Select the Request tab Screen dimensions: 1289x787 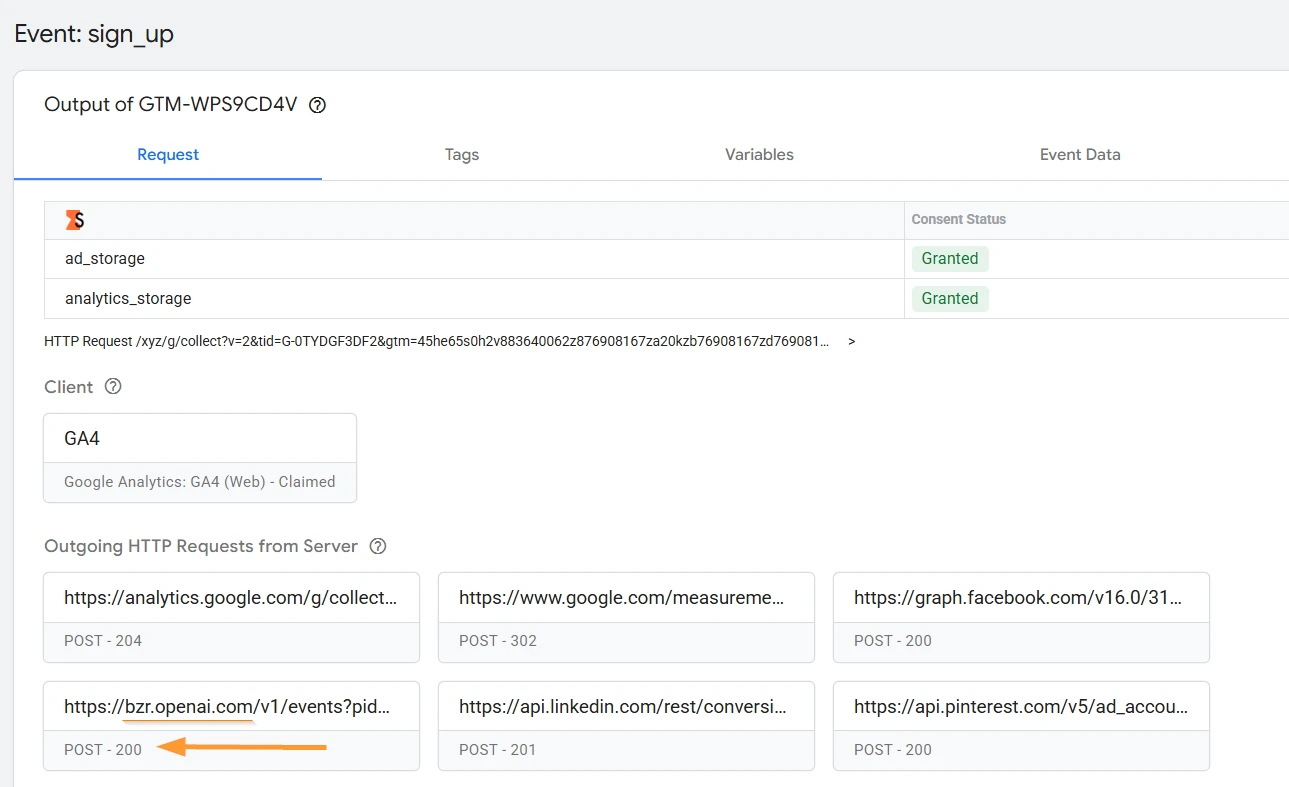168,155
